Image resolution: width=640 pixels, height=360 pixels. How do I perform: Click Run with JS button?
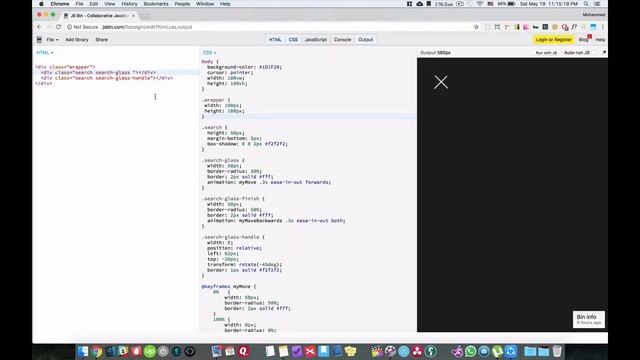tap(546, 53)
